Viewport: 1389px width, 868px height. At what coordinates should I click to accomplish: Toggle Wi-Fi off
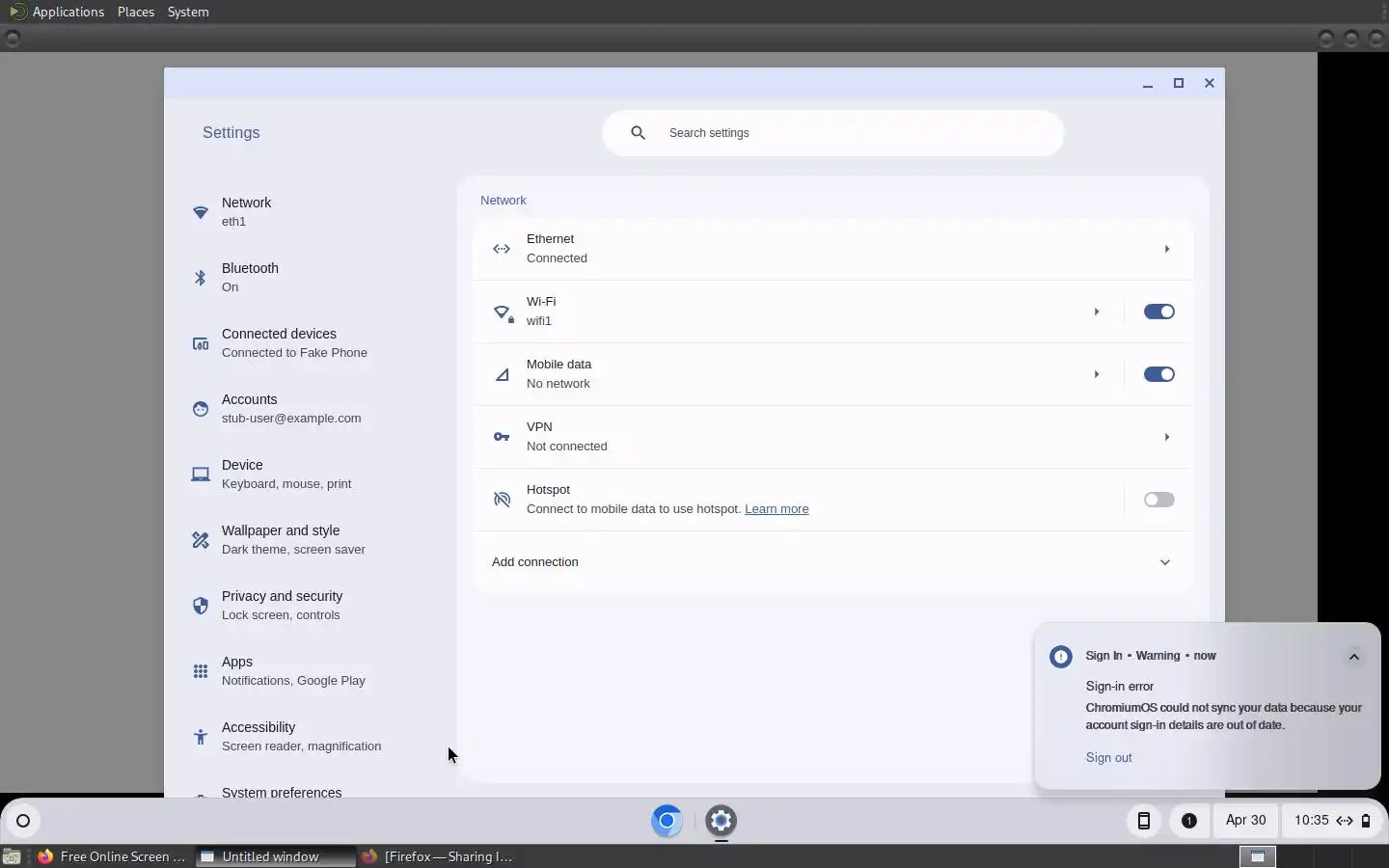1158,312
